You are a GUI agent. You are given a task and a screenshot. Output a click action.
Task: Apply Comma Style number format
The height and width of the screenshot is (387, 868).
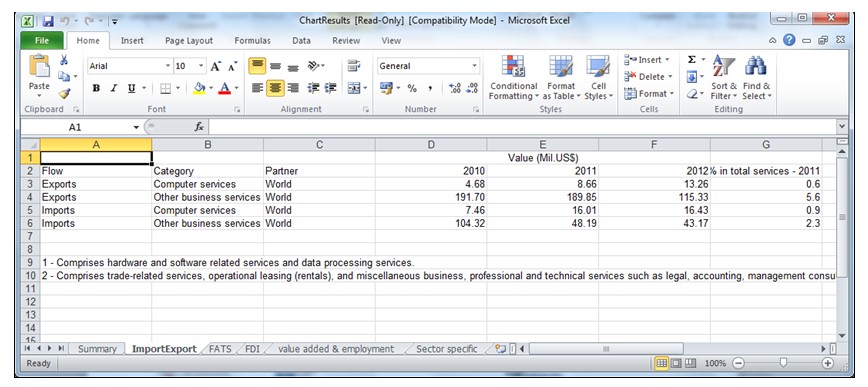pyautogui.click(x=430, y=88)
